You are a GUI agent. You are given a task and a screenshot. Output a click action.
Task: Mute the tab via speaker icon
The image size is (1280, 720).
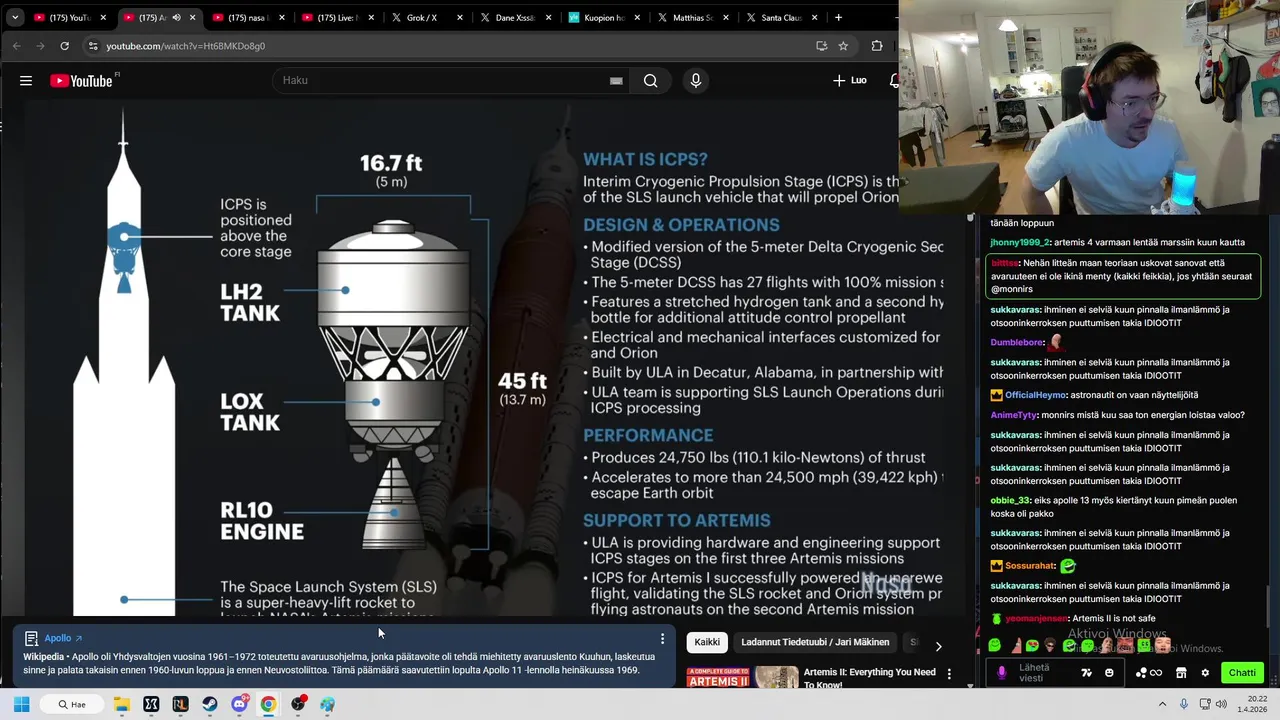pyautogui.click(x=176, y=17)
